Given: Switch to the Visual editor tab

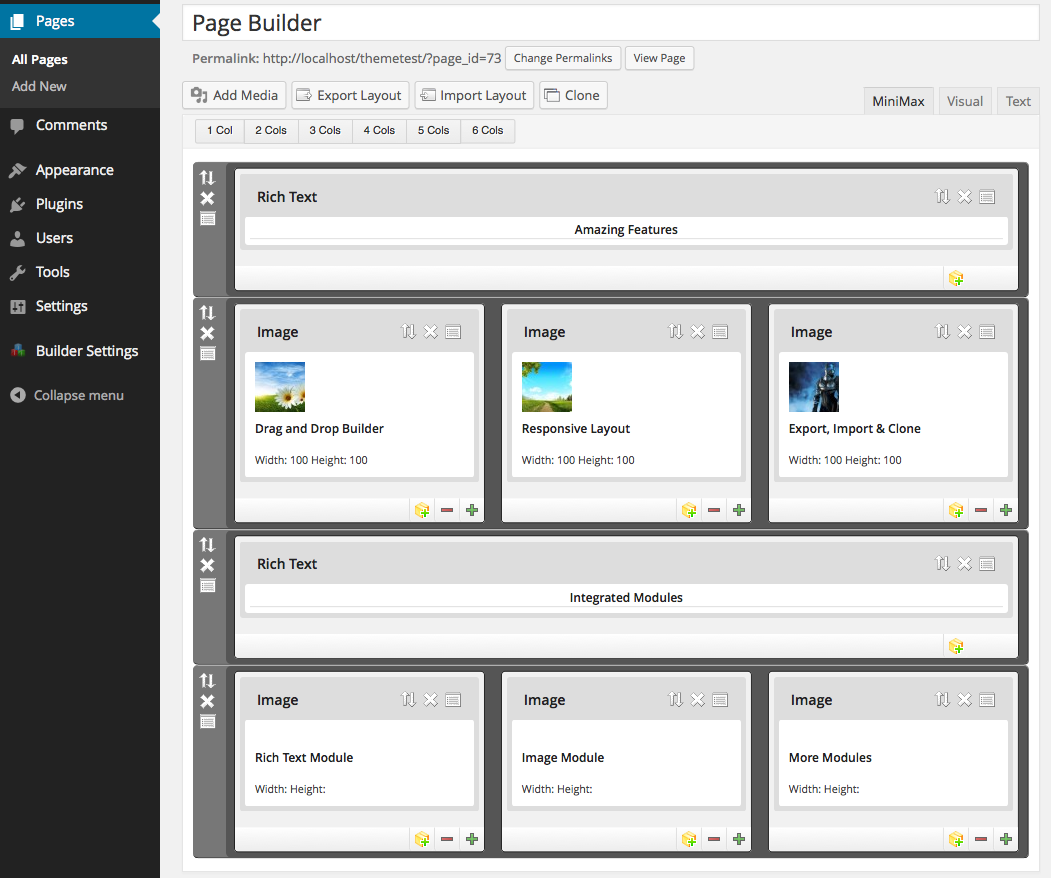Looking at the screenshot, I should pos(964,100).
